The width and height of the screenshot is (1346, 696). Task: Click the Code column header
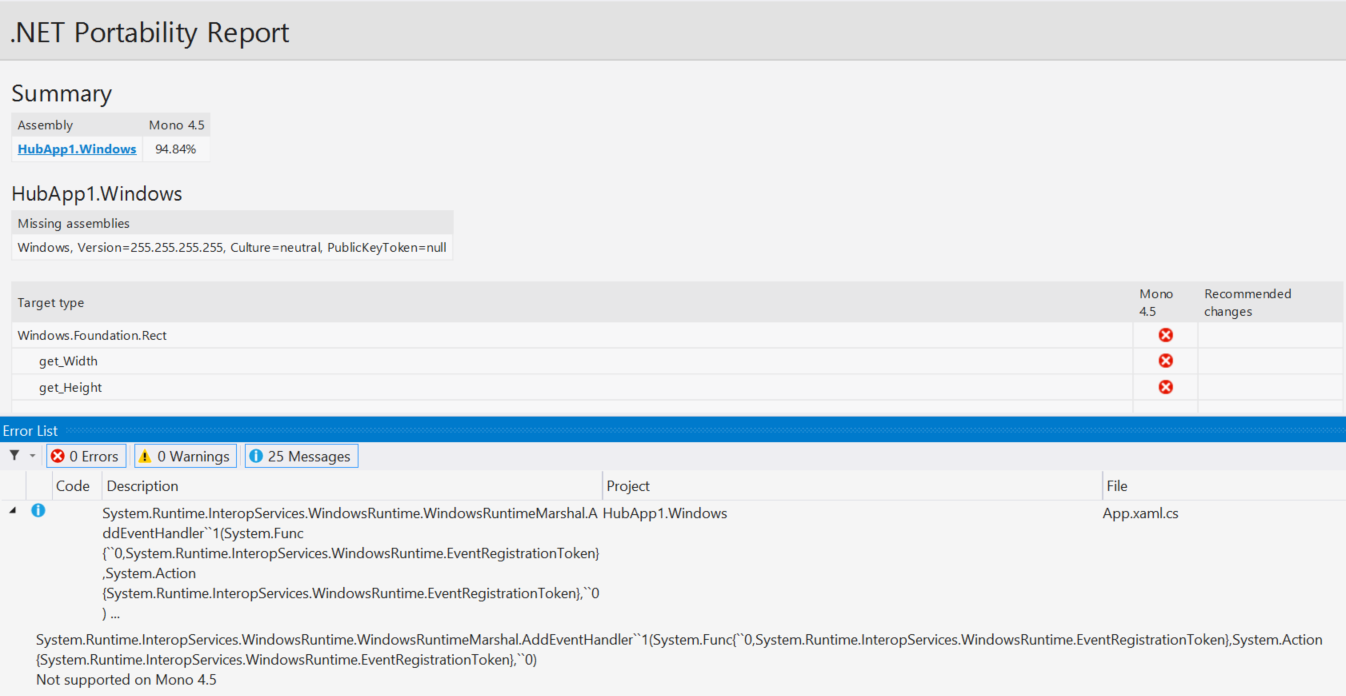tap(75, 486)
